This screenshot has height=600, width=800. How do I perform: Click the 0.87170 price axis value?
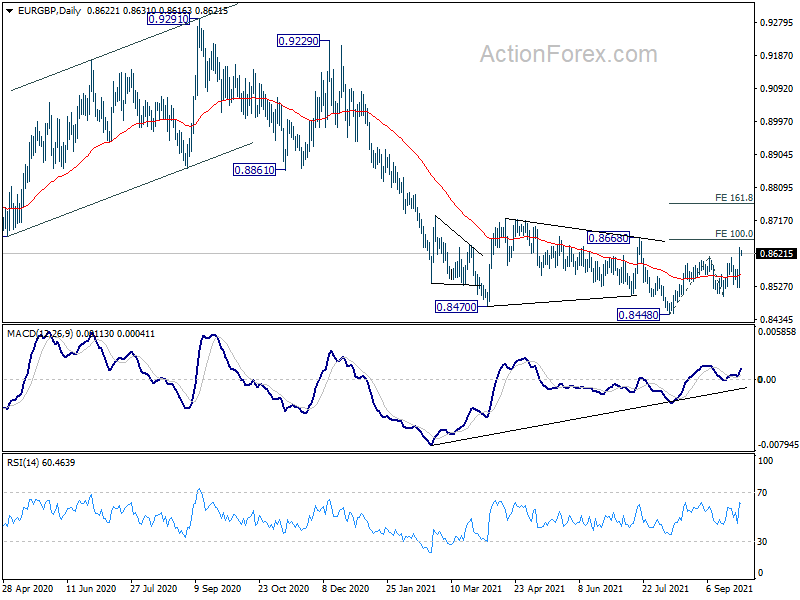click(x=777, y=220)
